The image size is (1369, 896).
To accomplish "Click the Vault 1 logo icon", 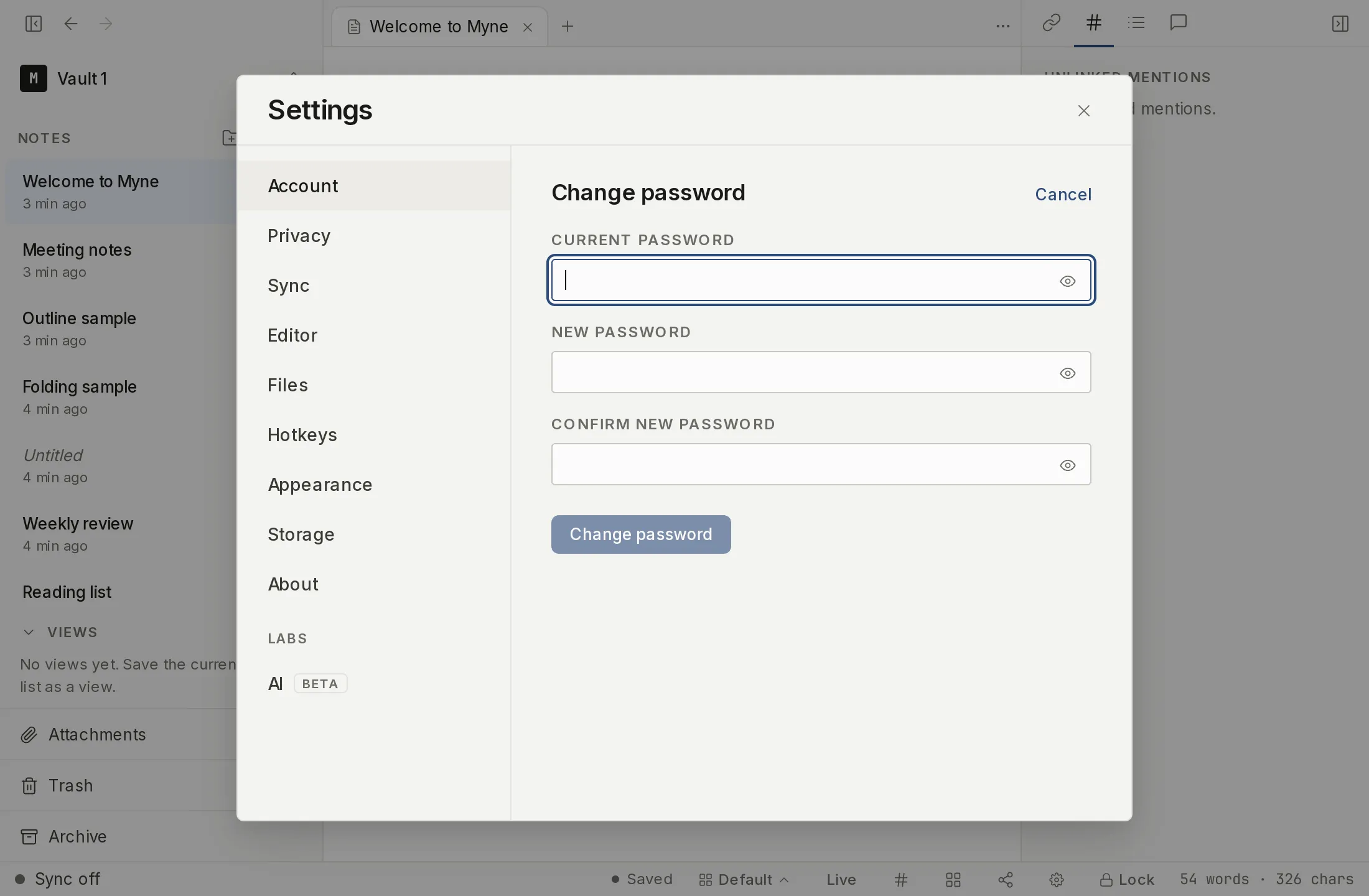I will click(x=34, y=78).
